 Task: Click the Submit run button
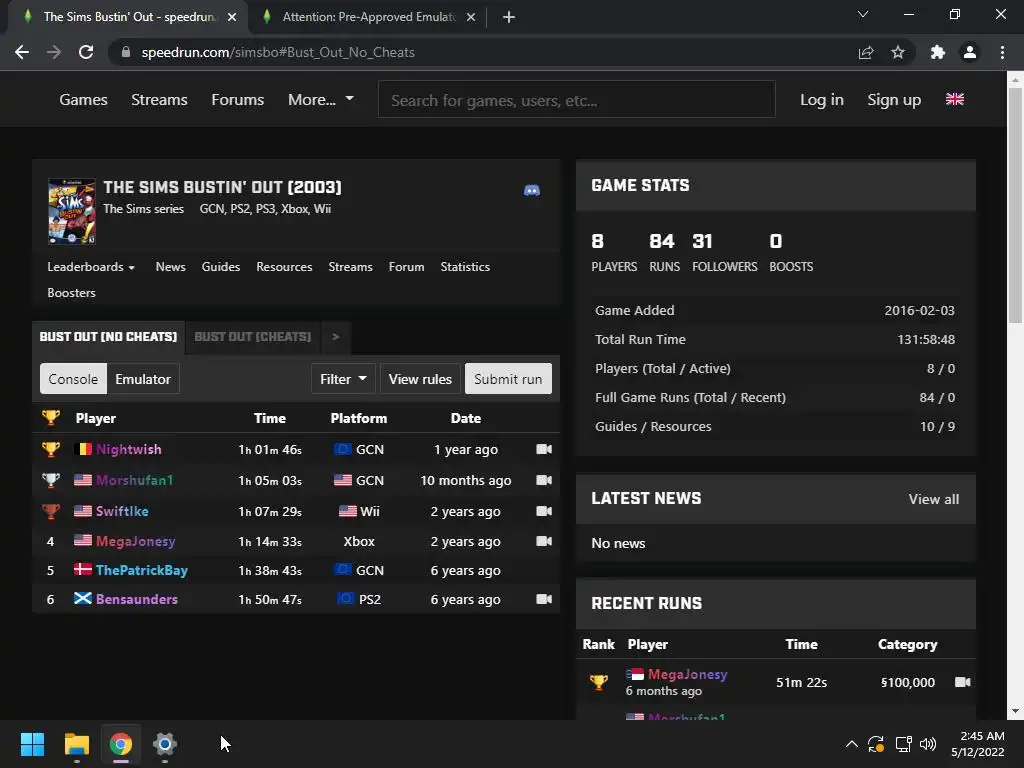(x=508, y=379)
